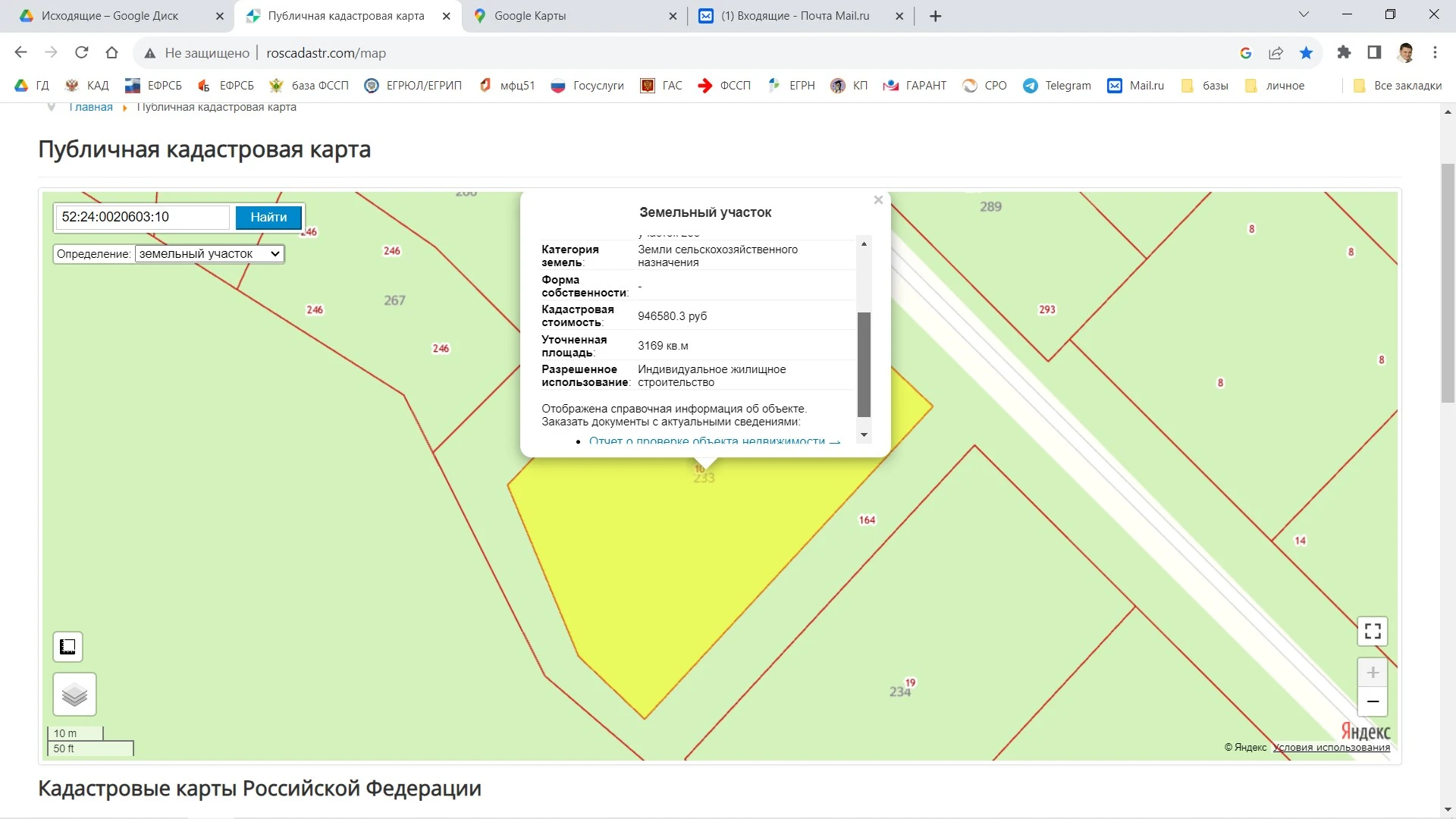This screenshot has width=1456, height=819.
Task: Toggle bookmark star for this page
Action: point(1306,53)
